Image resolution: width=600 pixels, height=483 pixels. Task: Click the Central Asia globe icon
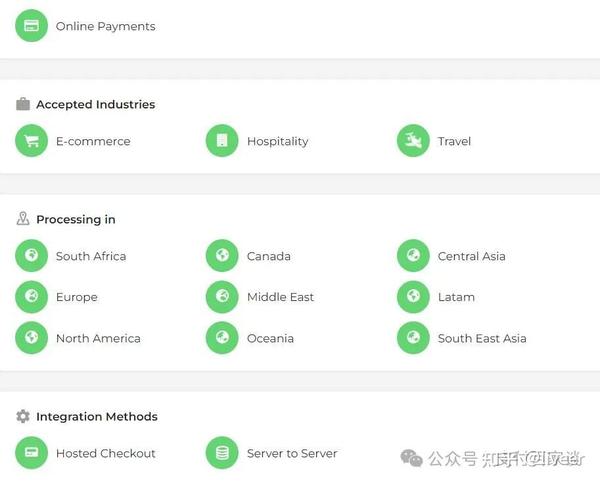pos(413,255)
